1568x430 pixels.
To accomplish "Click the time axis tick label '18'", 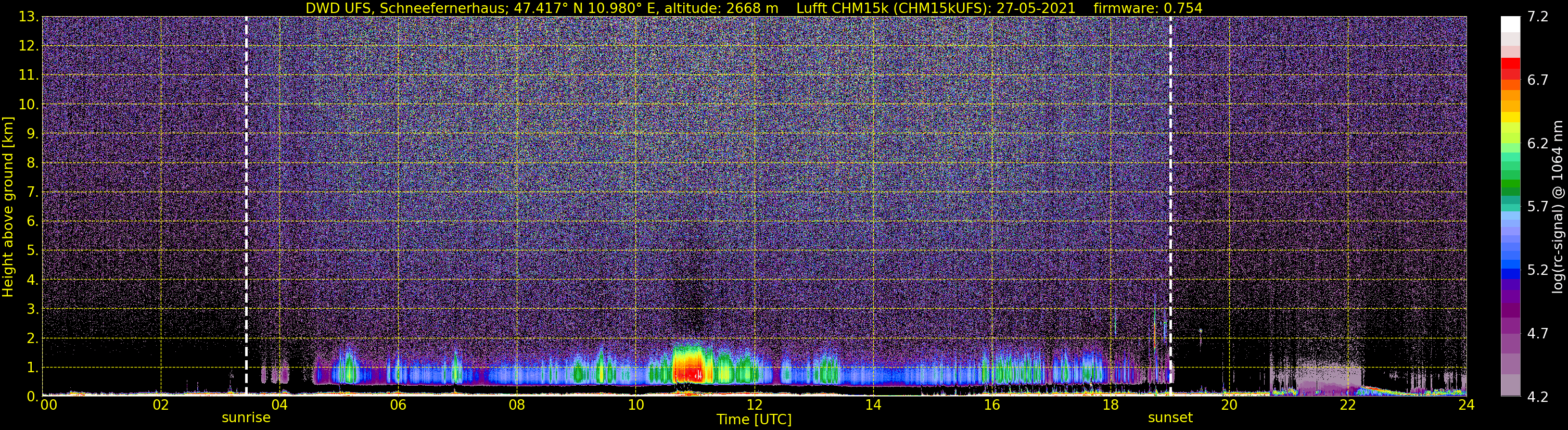I will tap(1110, 406).
